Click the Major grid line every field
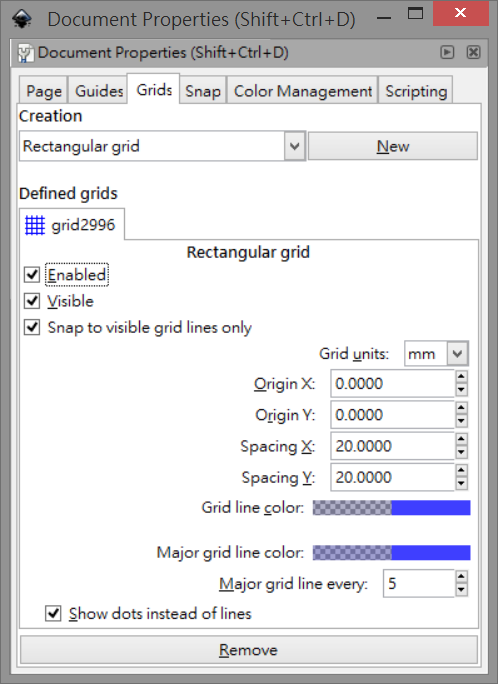The width and height of the screenshot is (498, 684). click(x=419, y=583)
